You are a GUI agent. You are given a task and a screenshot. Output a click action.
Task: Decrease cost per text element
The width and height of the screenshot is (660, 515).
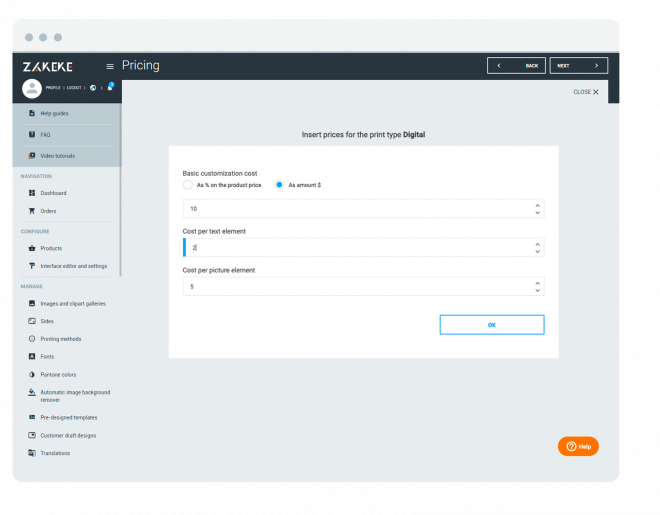point(538,251)
